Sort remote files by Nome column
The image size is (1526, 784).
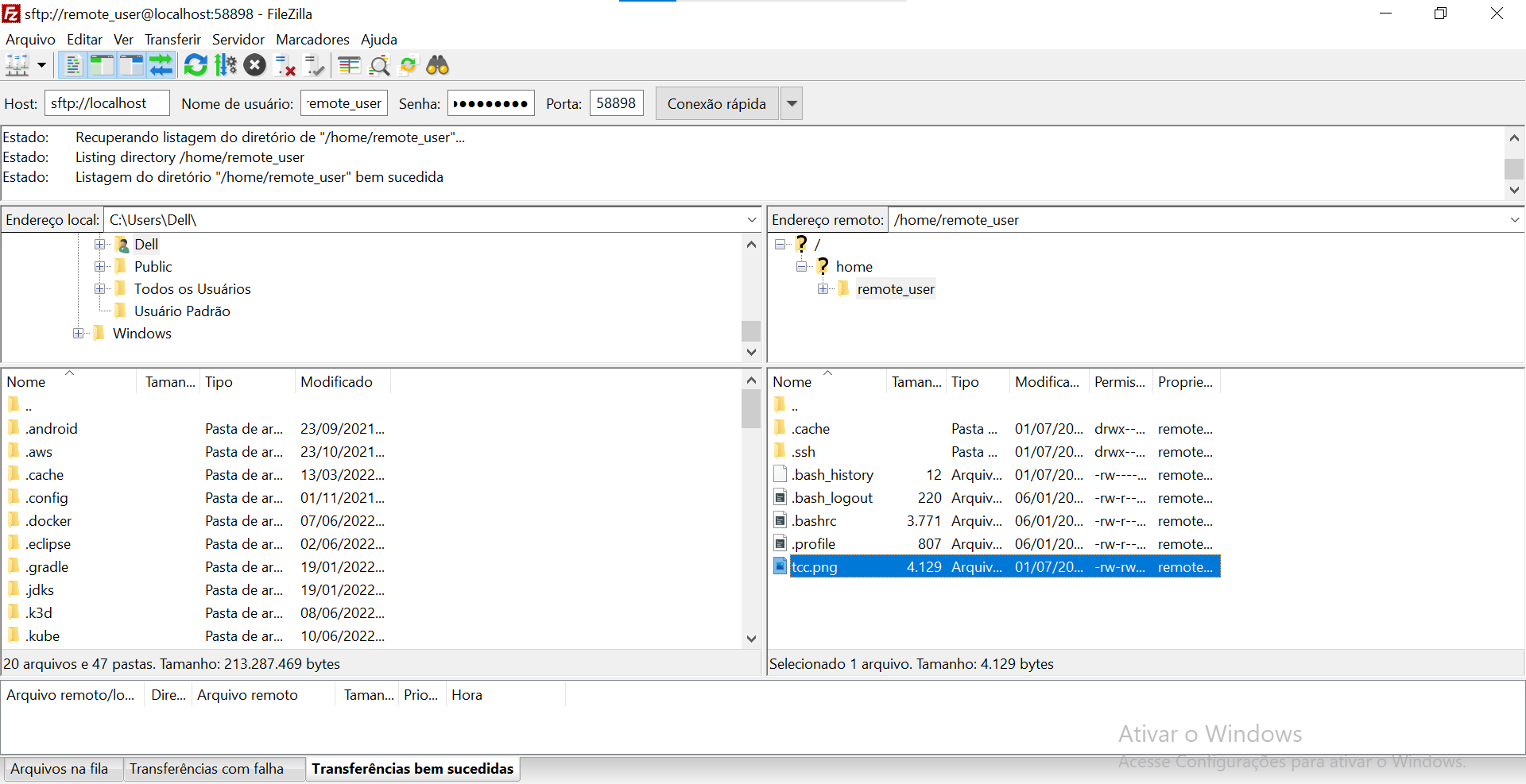827,382
